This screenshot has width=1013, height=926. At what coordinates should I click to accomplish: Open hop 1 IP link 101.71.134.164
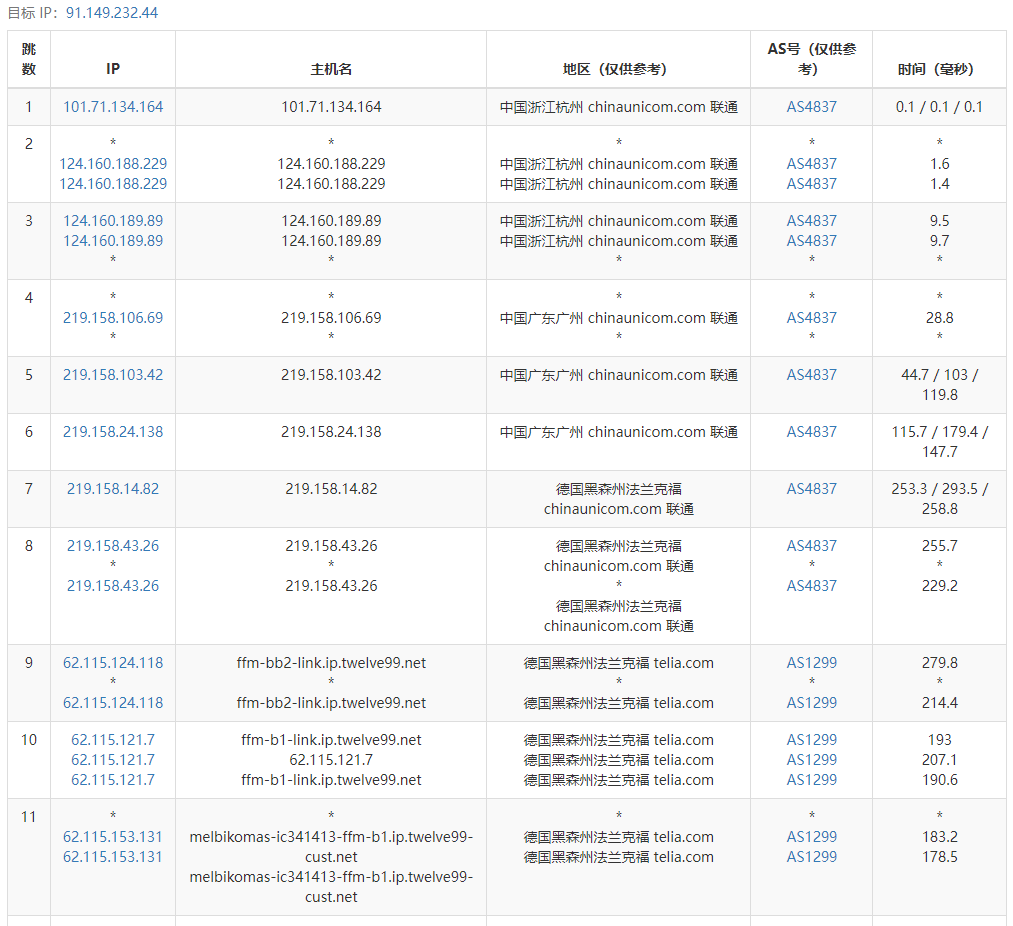point(113,107)
